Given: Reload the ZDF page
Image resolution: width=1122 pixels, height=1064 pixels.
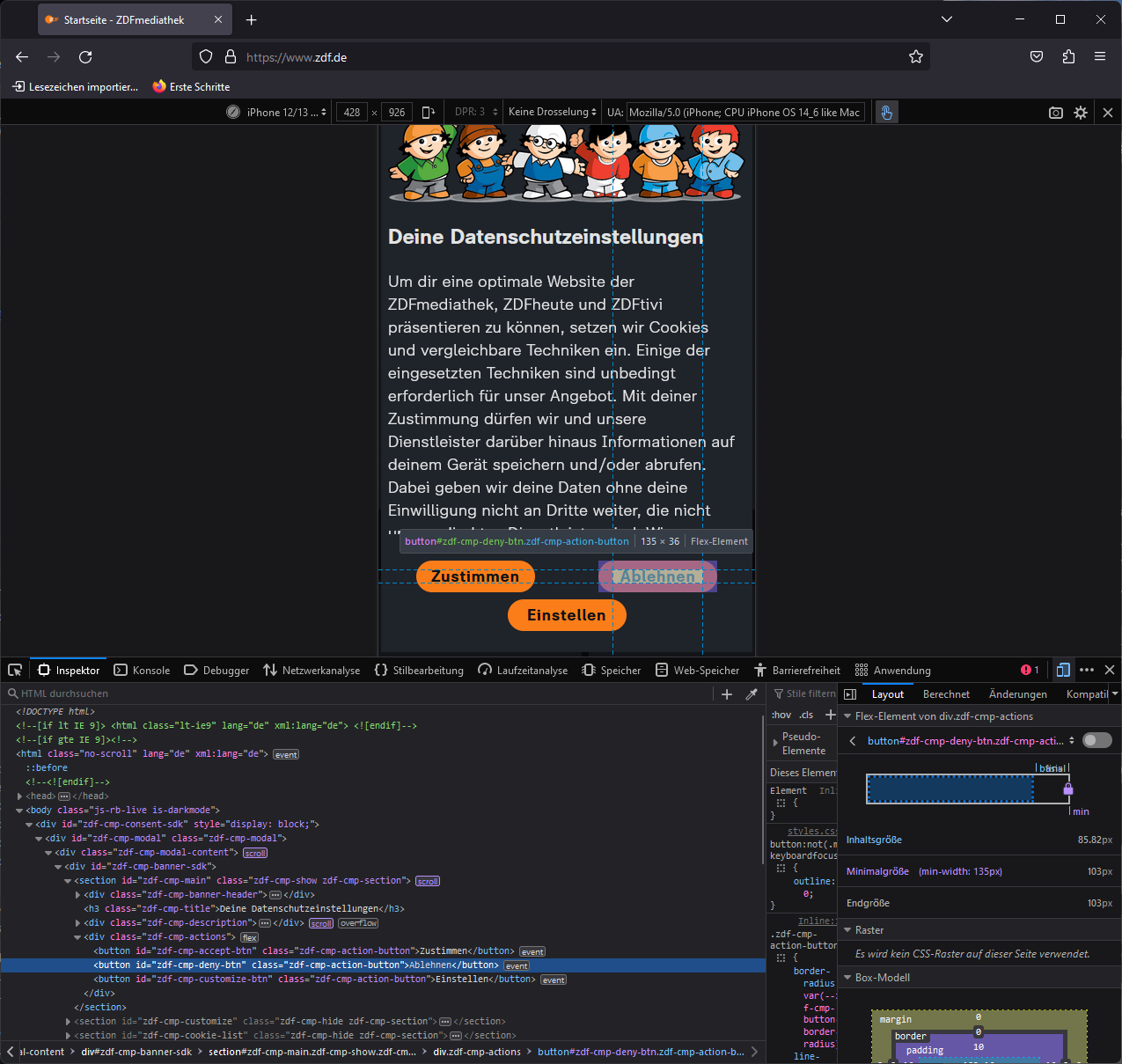Looking at the screenshot, I should tap(85, 56).
